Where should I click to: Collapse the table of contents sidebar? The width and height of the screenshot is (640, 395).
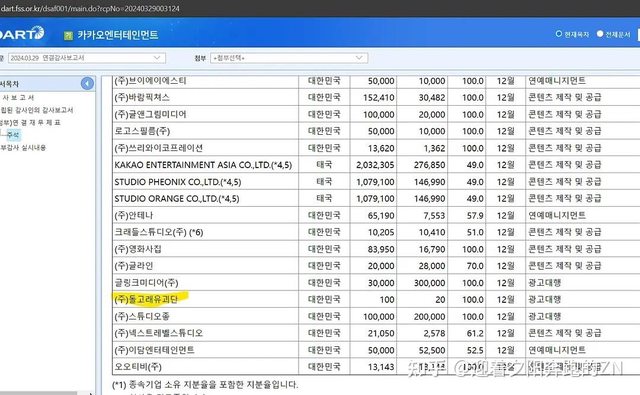[x=87, y=84]
